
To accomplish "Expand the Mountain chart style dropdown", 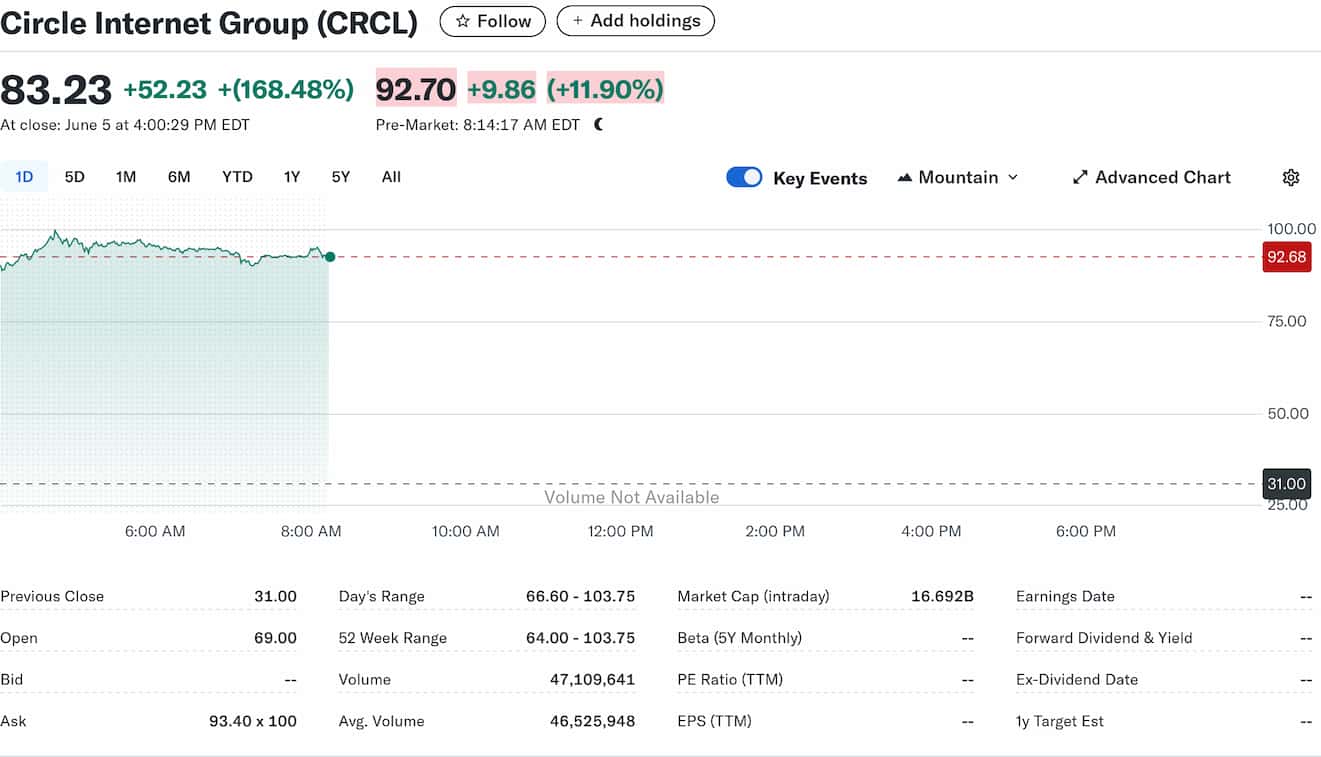I will click(x=958, y=178).
